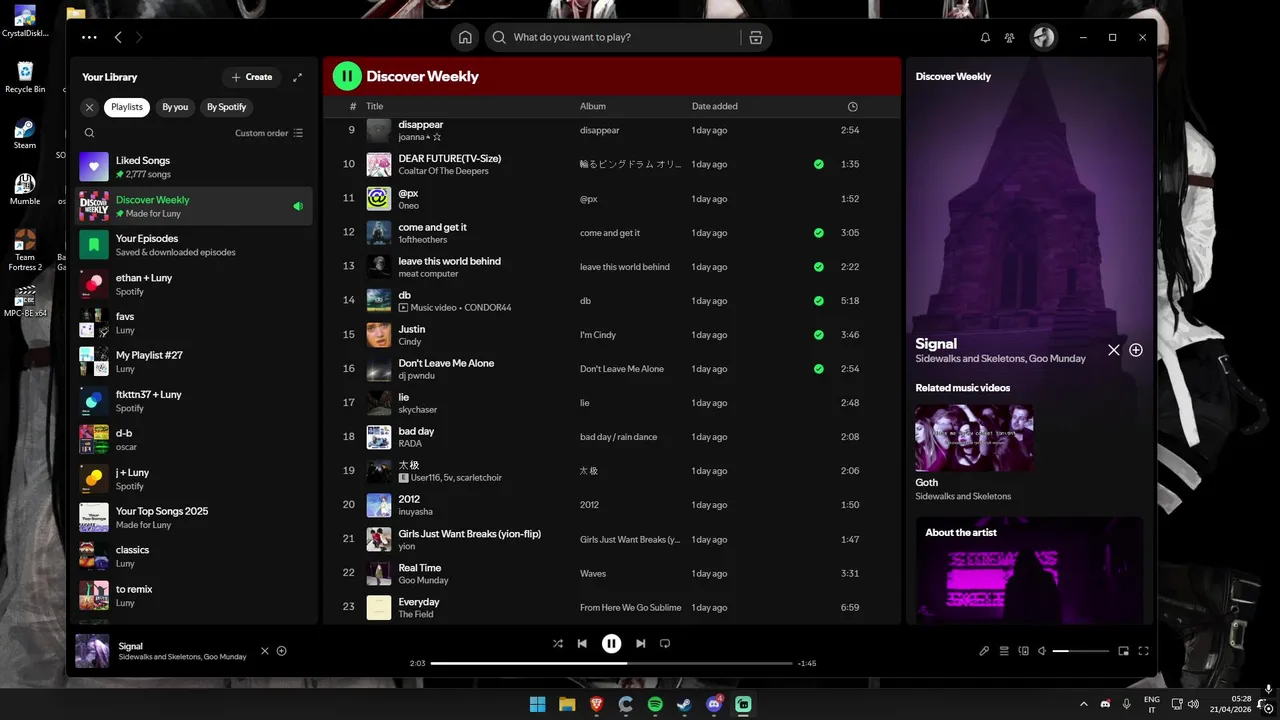
Task: Toggle repeat mode
Action: point(664,644)
